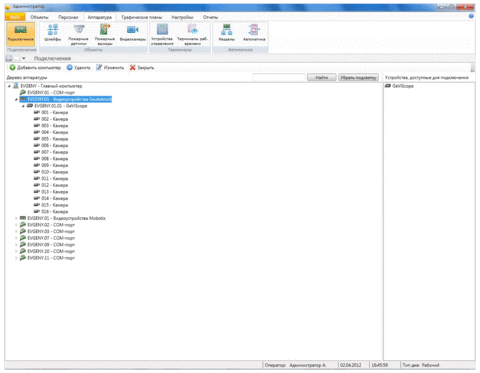The width and height of the screenshot is (480, 373).
Task: Open the orange Файл menu
Action: tap(15, 17)
